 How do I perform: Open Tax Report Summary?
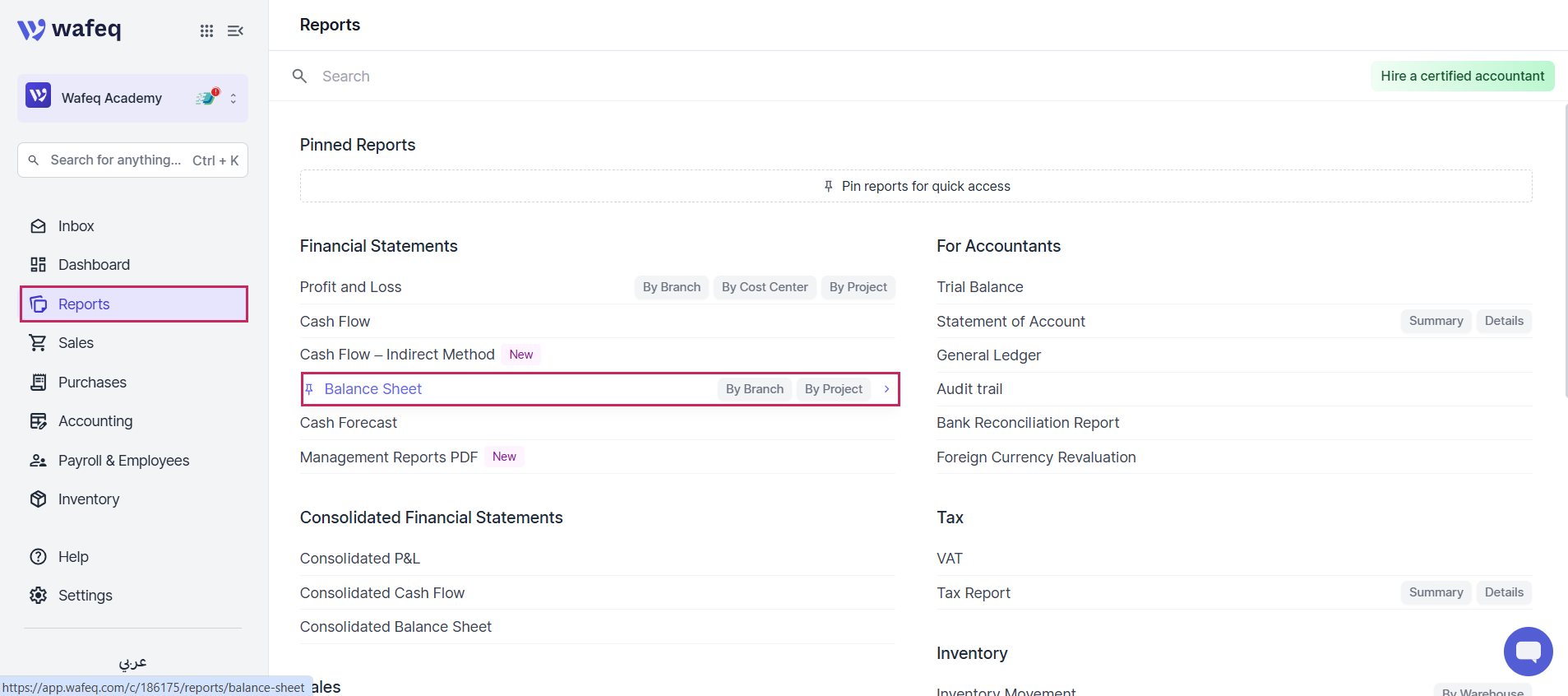pyautogui.click(x=1436, y=592)
